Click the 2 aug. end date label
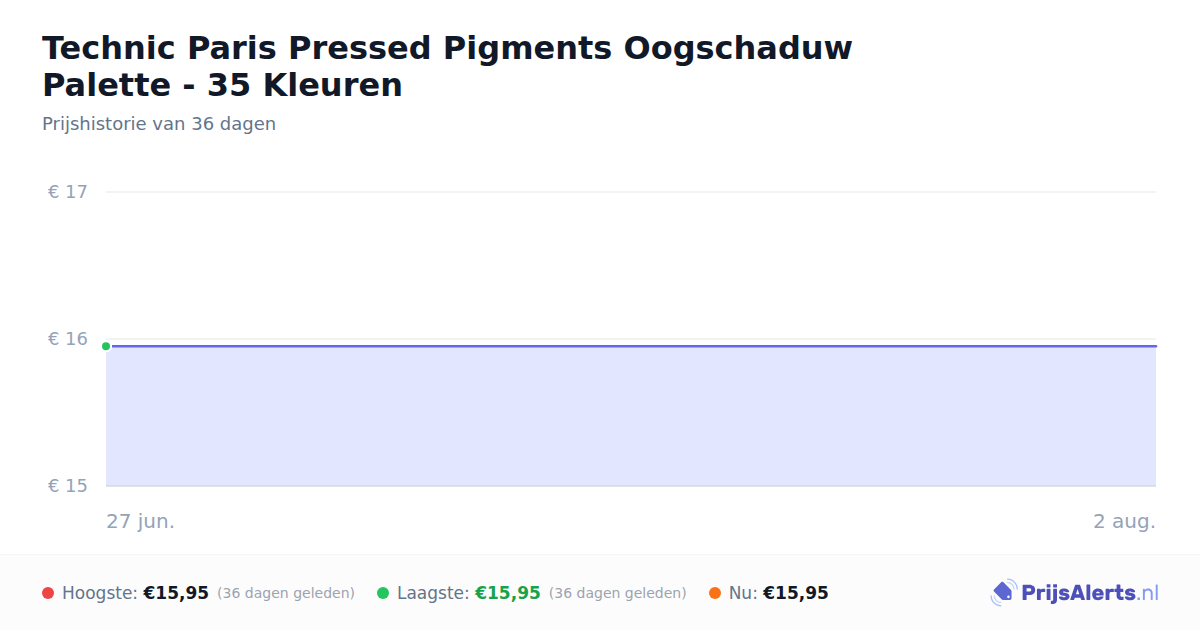 click(1124, 521)
